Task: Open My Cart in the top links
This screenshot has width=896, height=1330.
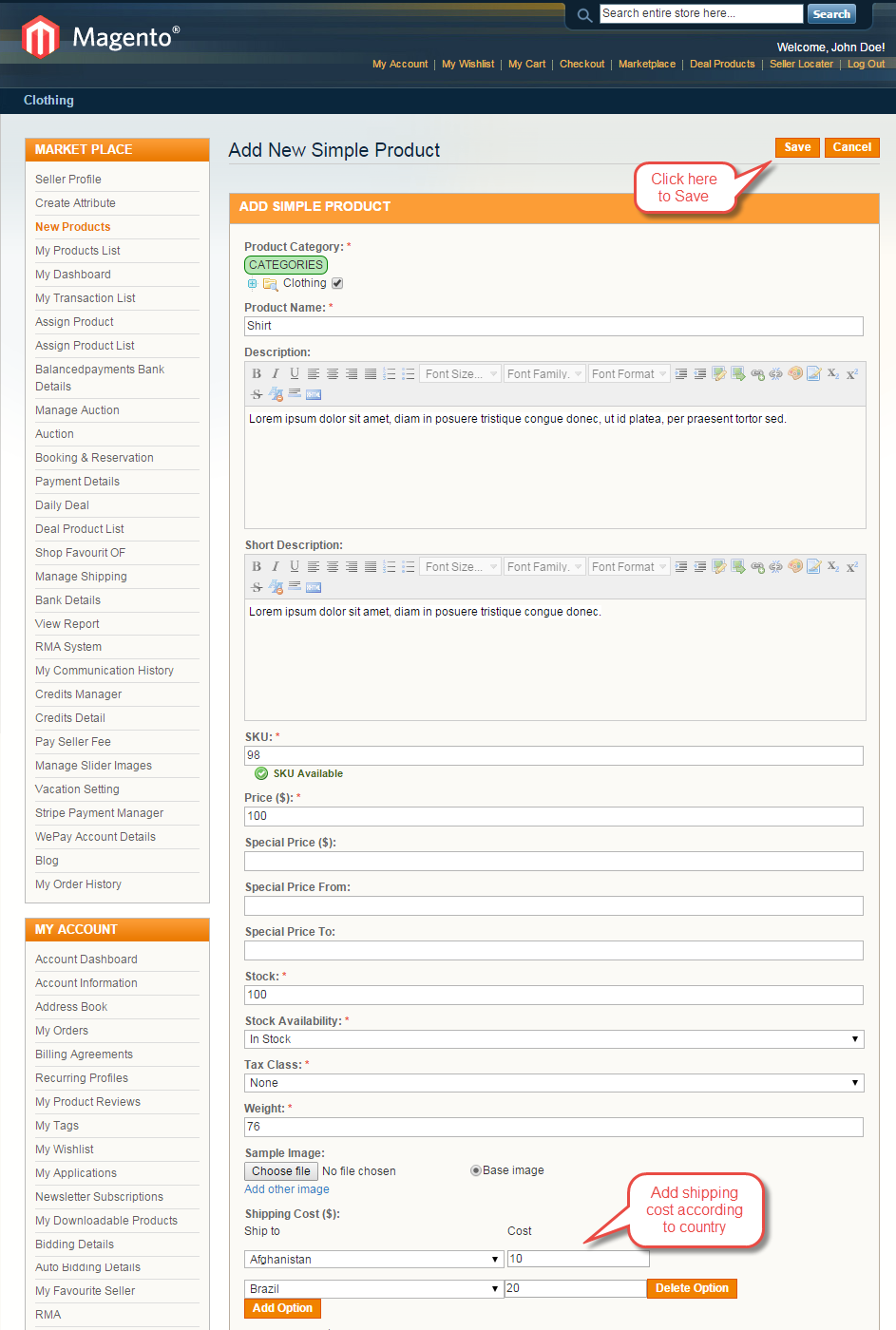Action: coord(526,65)
